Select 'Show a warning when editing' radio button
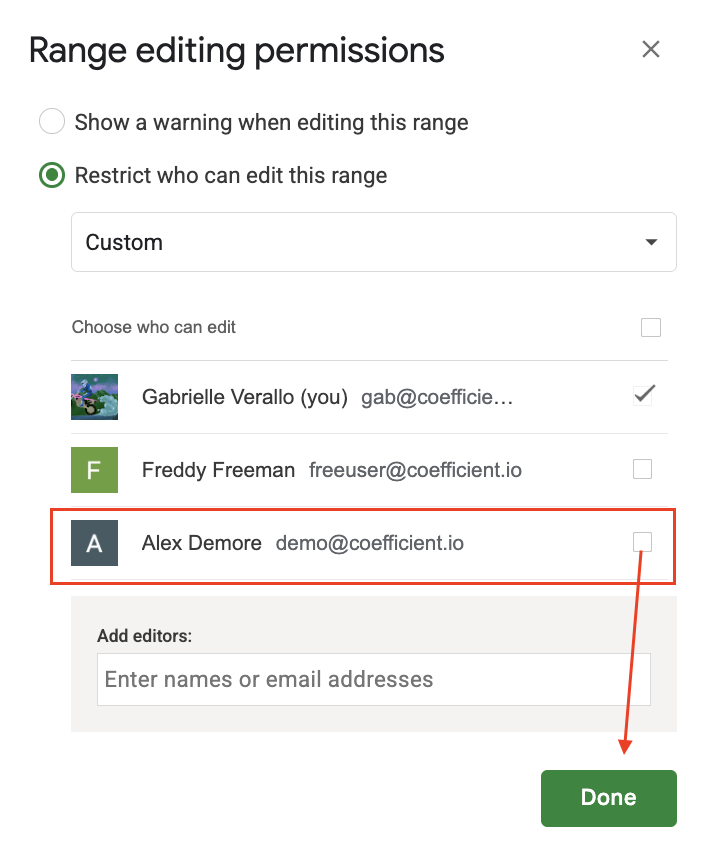Screen dimensions: 710x860 pyautogui.click(x=51, y=123)
